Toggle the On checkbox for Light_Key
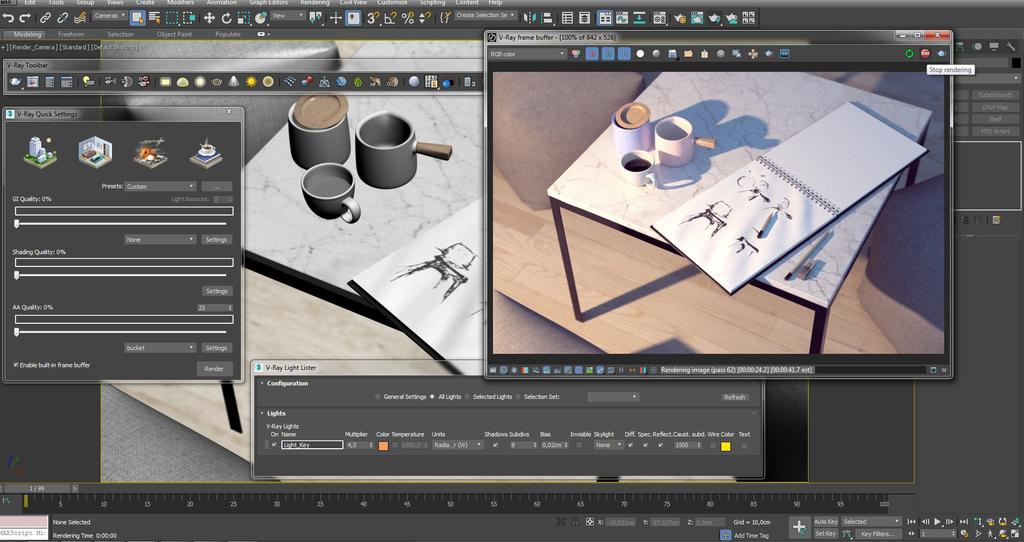This screenshot has width=1024, height=542. click(x=274, y=445)
